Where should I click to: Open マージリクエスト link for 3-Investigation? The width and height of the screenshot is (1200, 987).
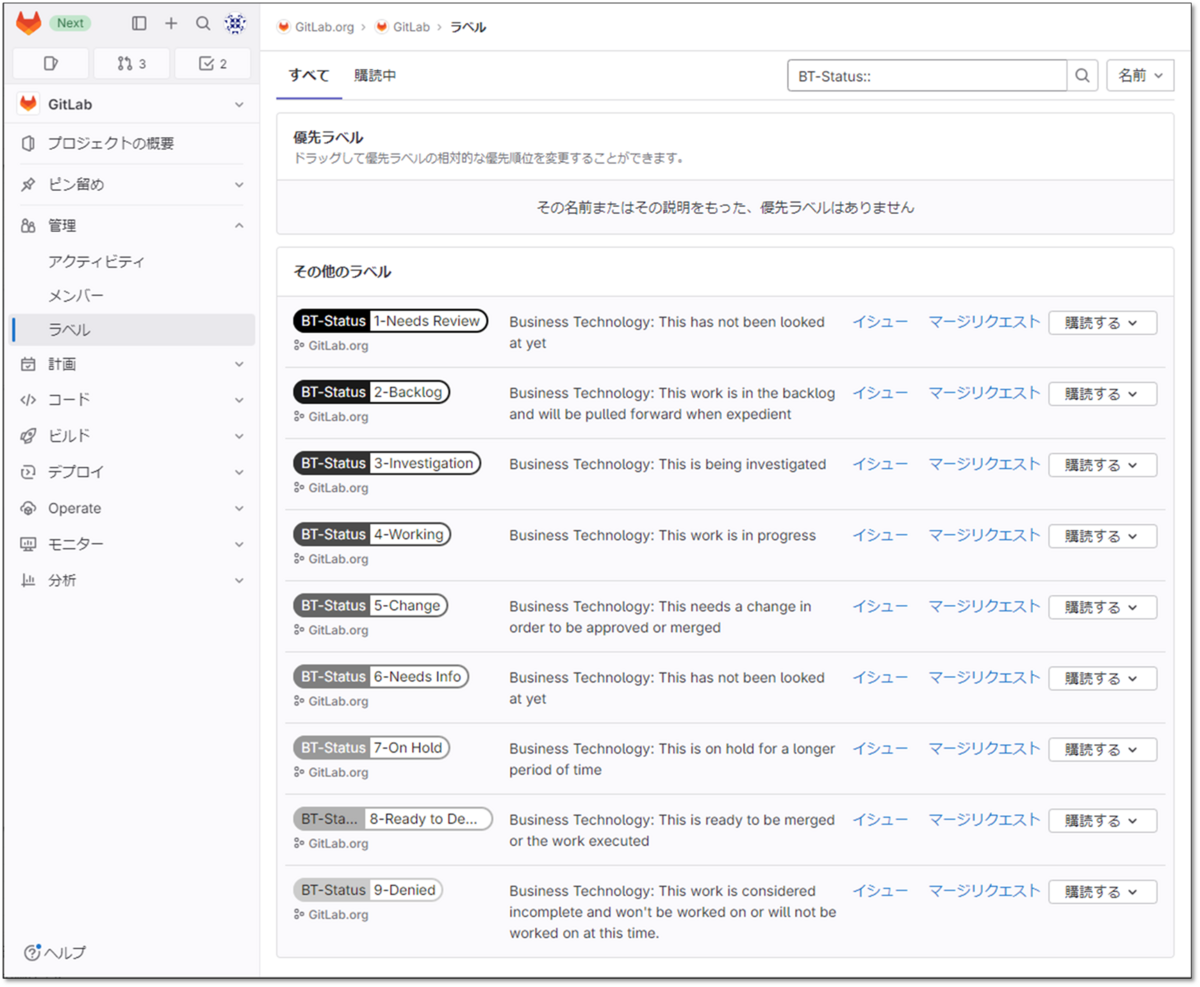point(984,464)
